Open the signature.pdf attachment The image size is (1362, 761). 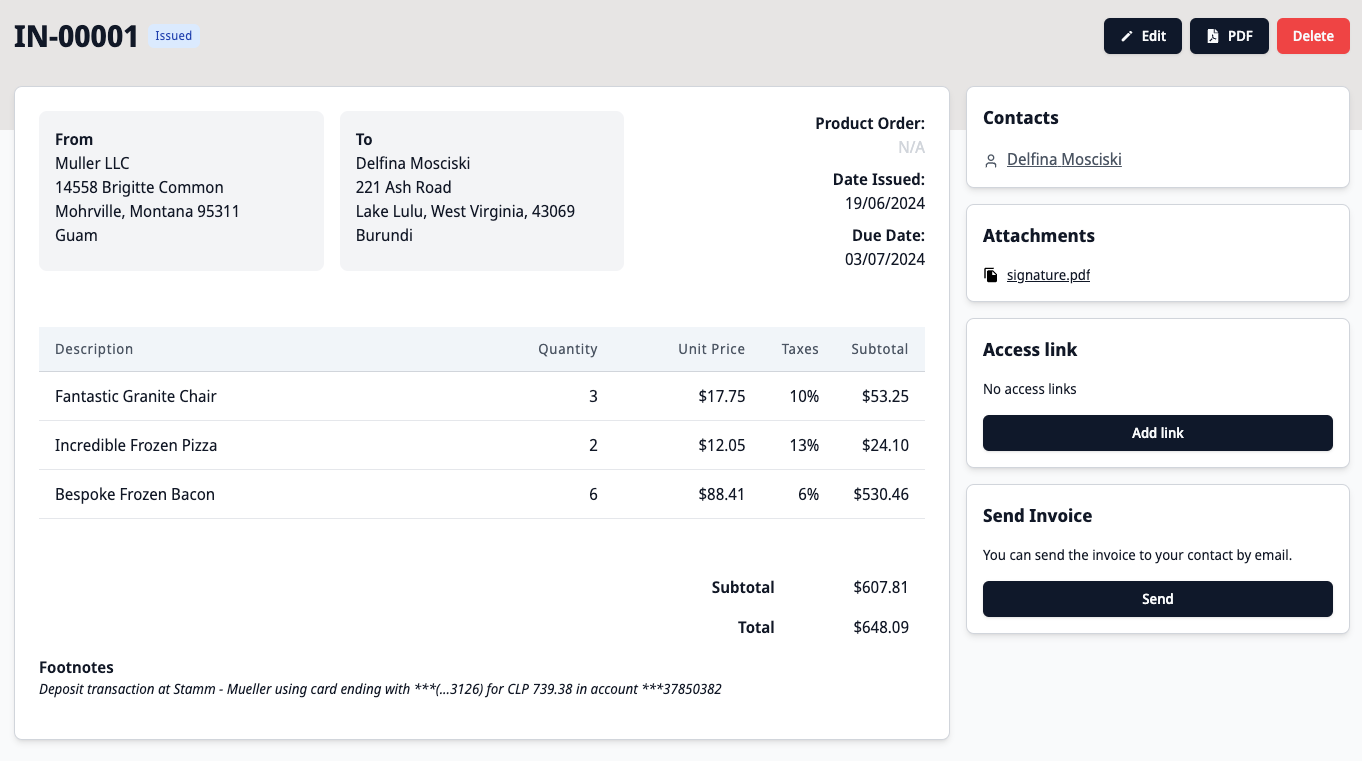pos(1048,275)
